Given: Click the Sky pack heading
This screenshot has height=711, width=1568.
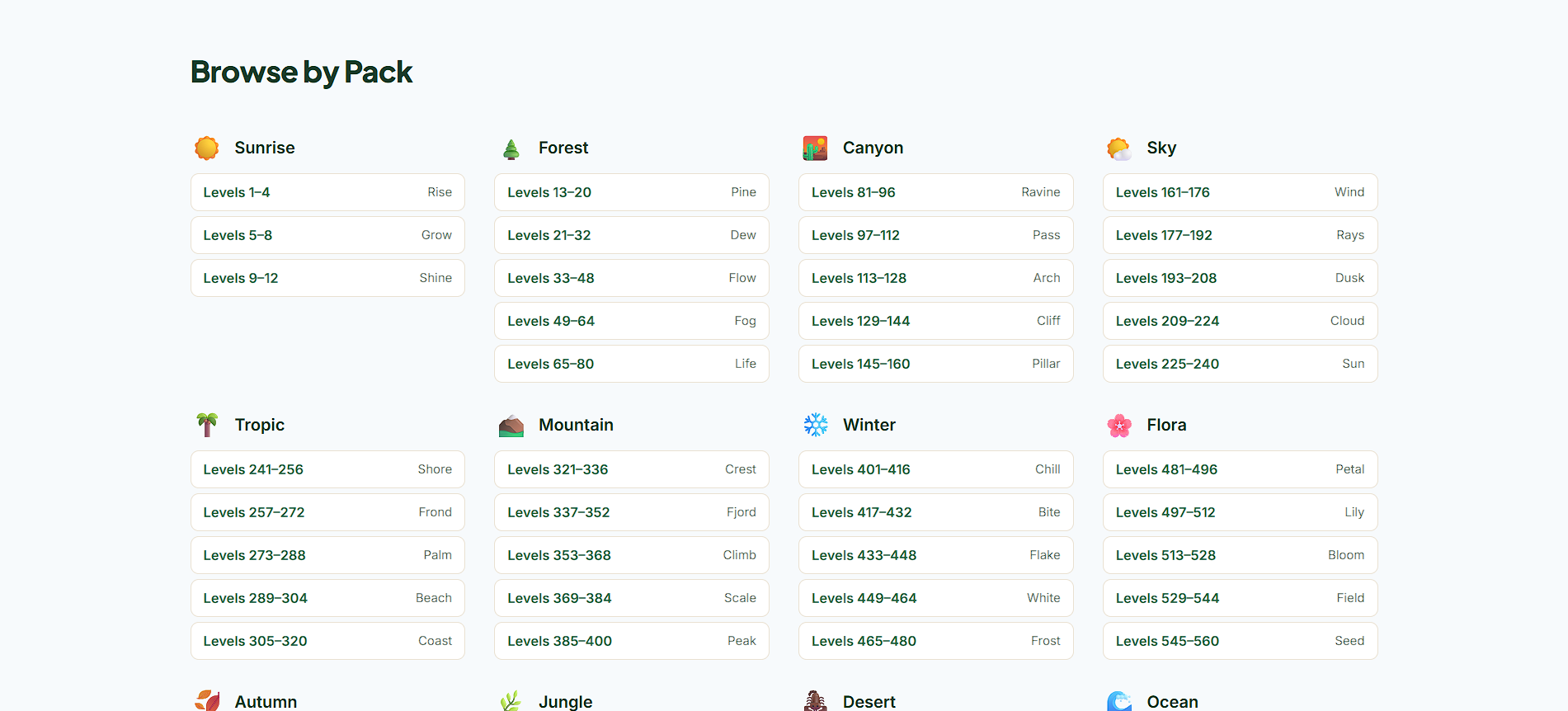Looking at the screenshot, I should click(1161, 148).
